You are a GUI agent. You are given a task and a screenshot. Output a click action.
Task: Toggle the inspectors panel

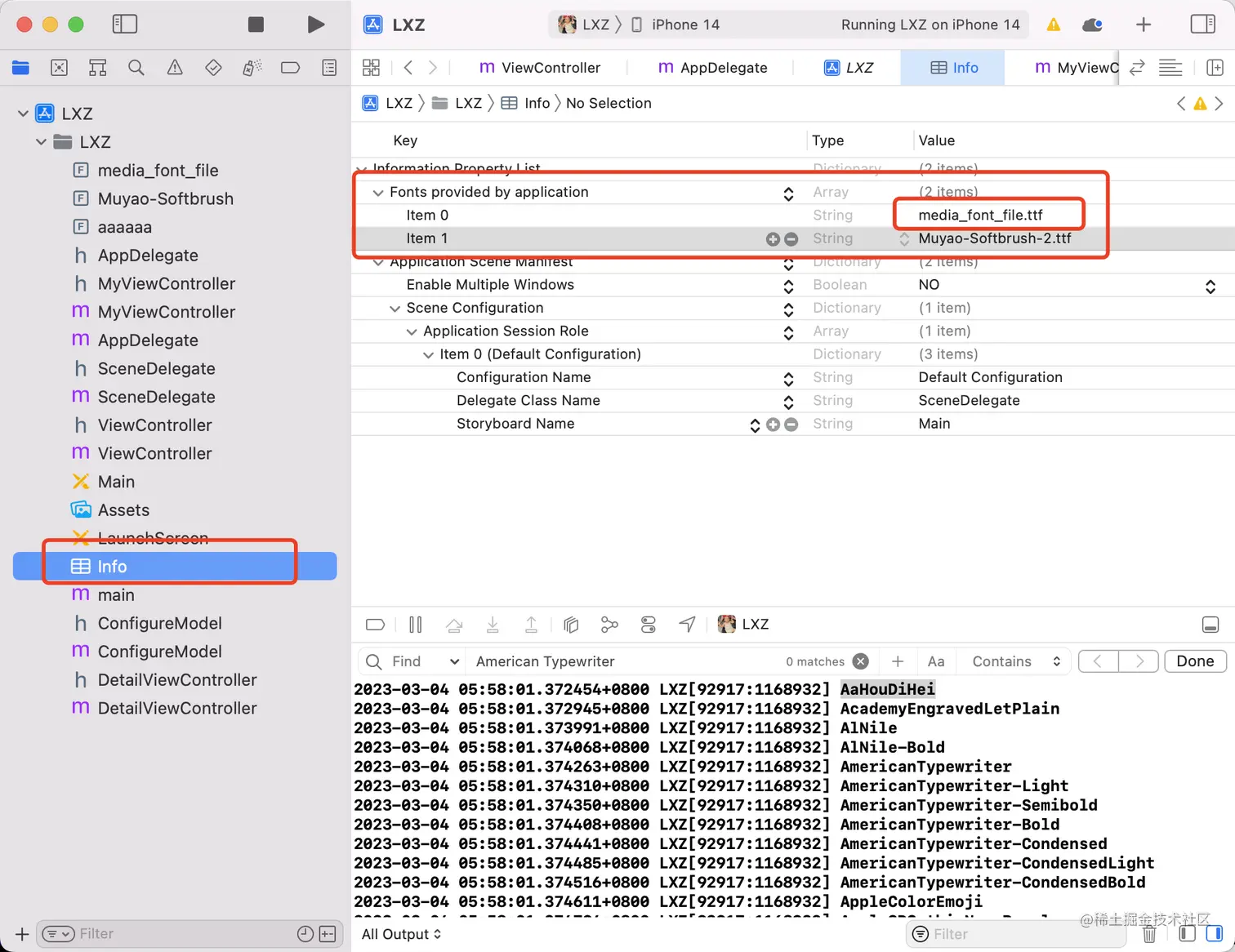1202,24
